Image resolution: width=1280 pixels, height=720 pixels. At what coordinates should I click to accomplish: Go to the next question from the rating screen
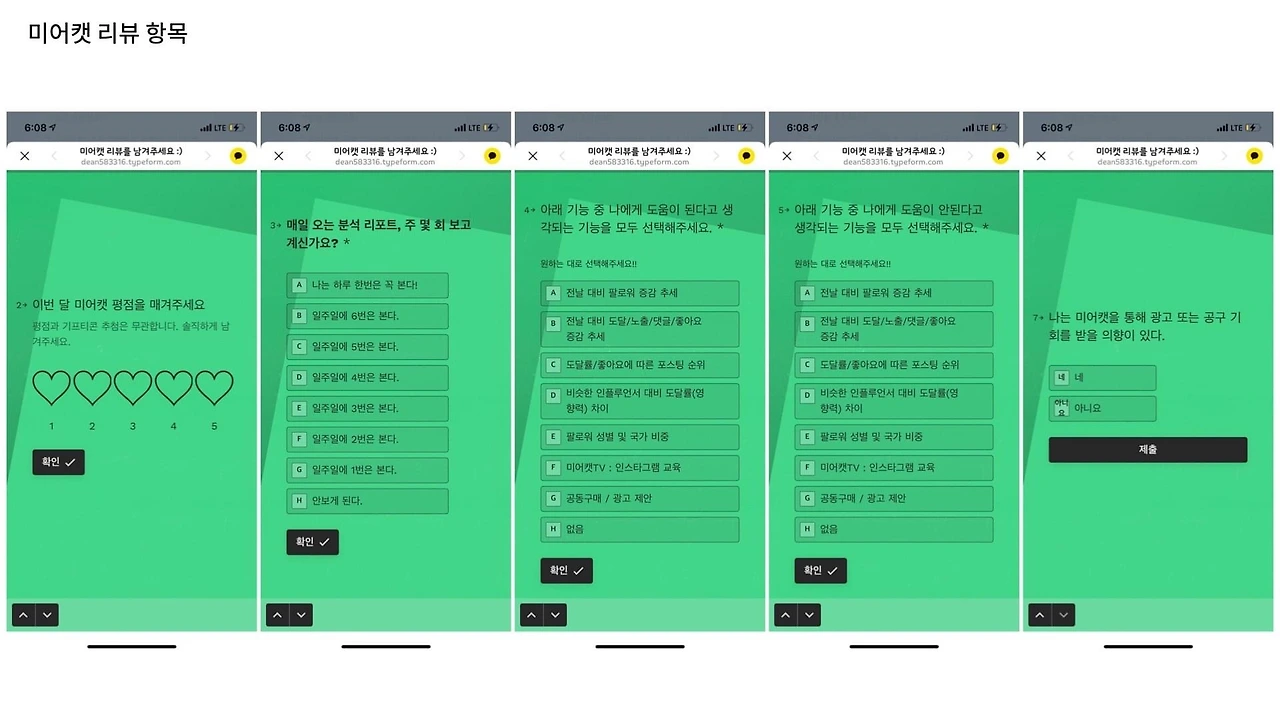(47, 615)
